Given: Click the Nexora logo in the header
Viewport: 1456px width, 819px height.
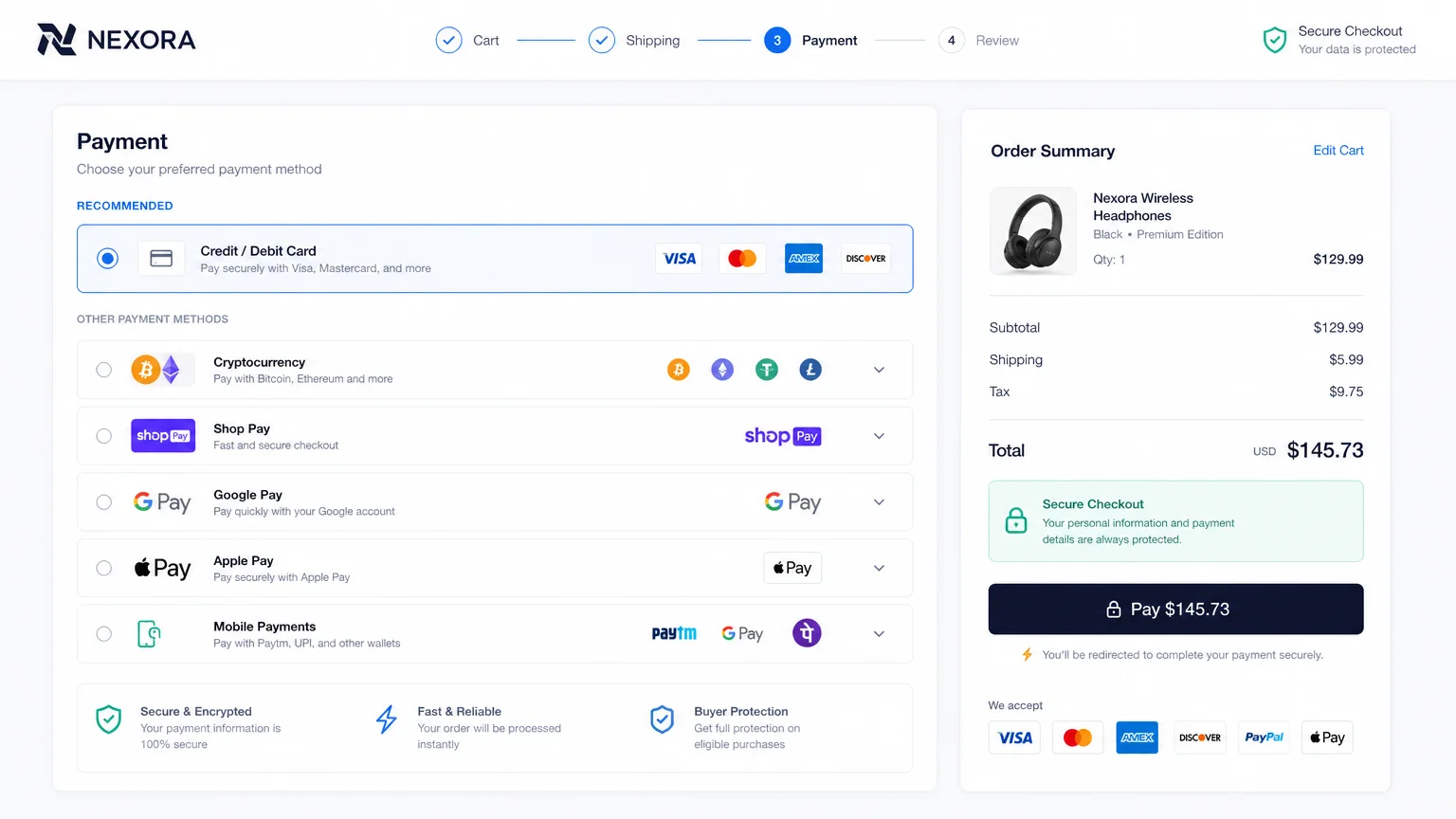Looking at the screenshot, I should [x=116, y=40].
